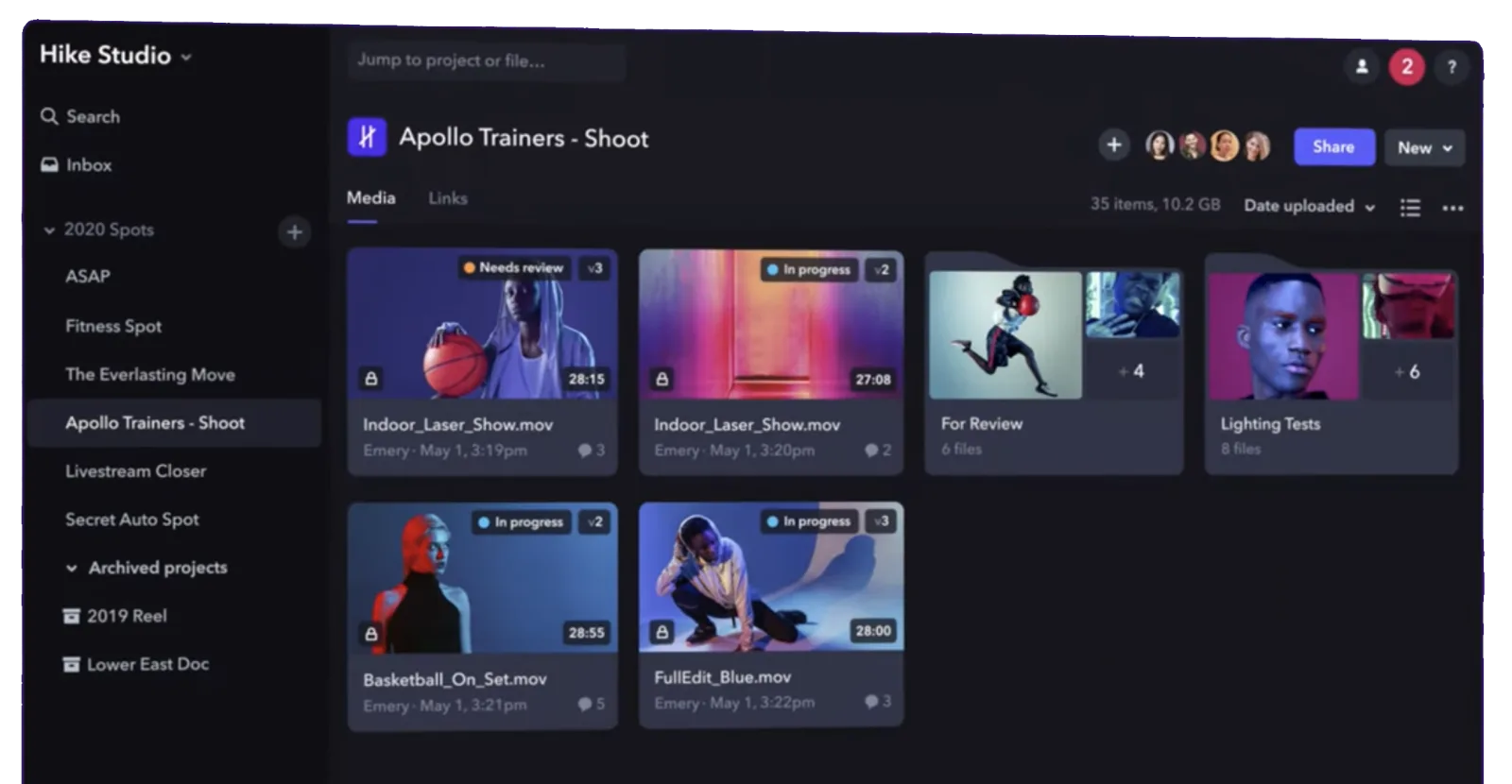
Task: Collapse the Archived projects section
Action: [71, 569]
